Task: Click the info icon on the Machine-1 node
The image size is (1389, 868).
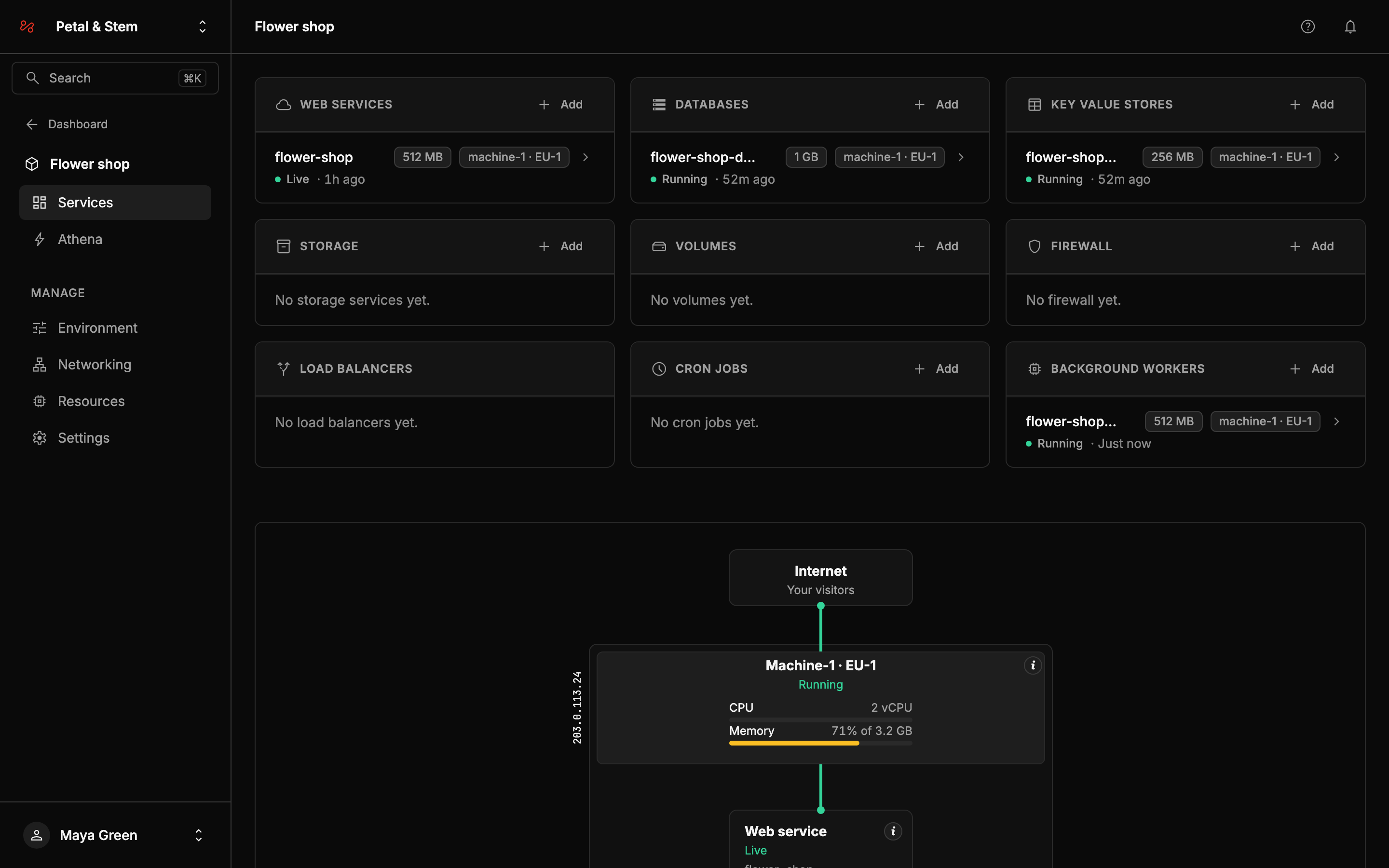Action: [1033, 665]
